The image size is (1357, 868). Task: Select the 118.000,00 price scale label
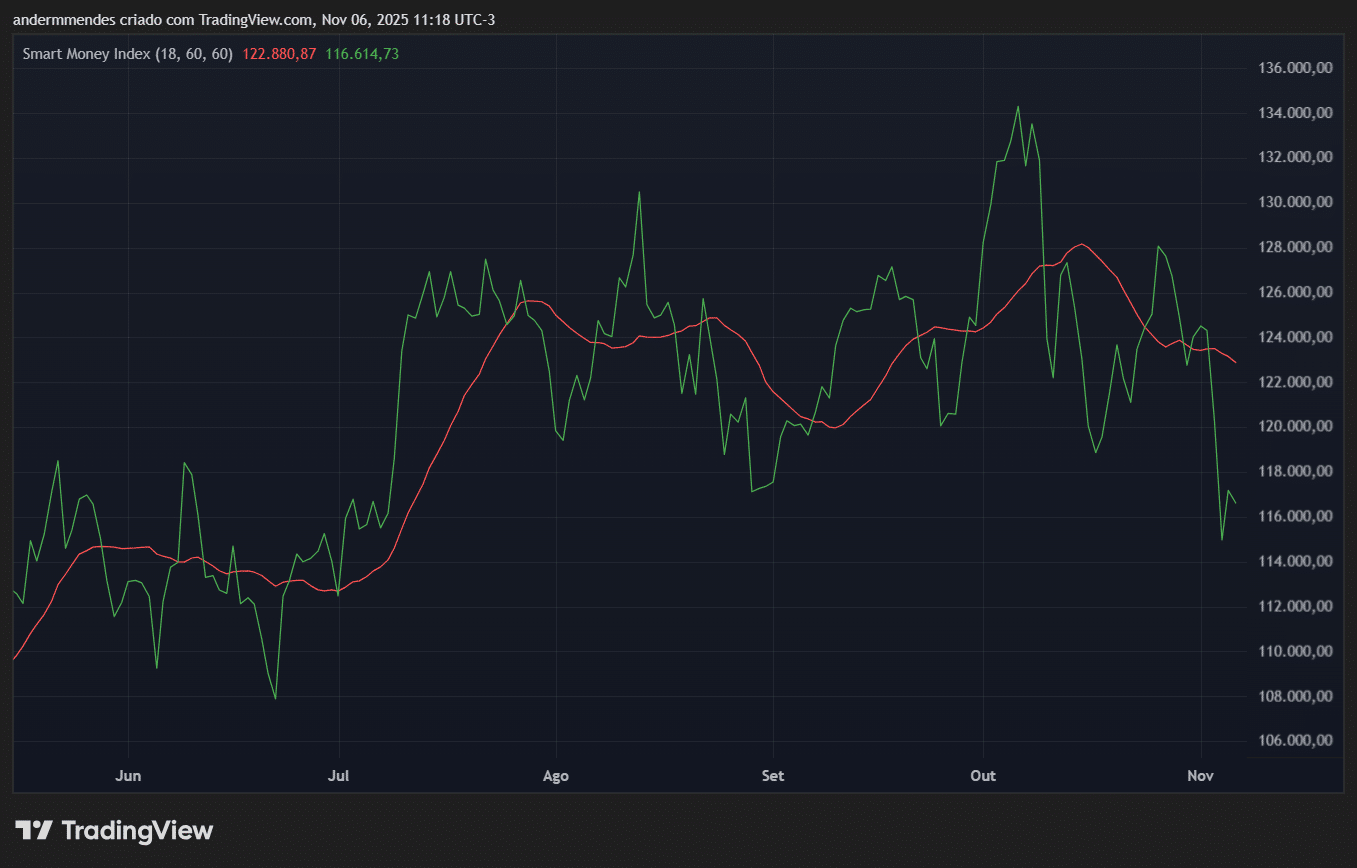click(1294, 472)
